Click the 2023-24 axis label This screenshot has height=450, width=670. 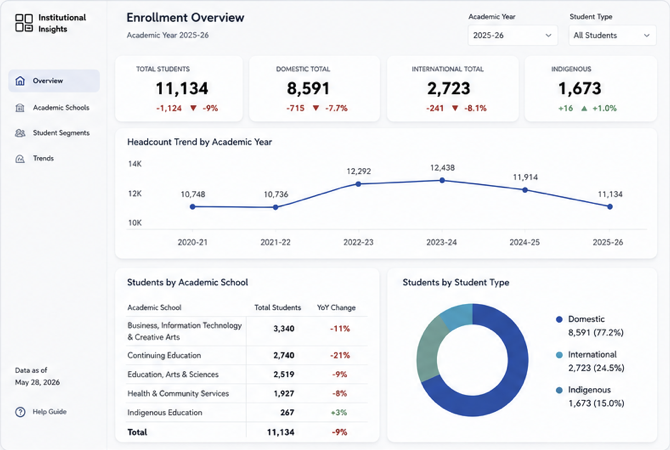441,242
